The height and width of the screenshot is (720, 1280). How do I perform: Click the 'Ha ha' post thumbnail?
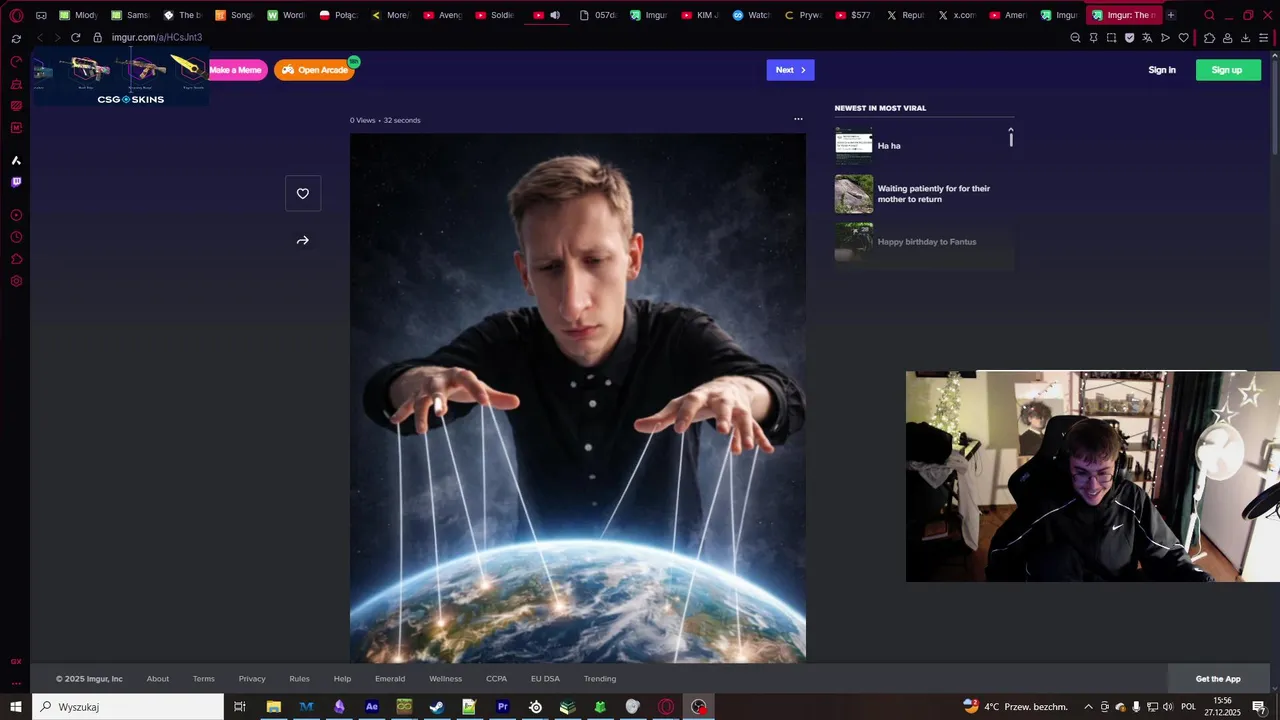(x=854, y=146)
